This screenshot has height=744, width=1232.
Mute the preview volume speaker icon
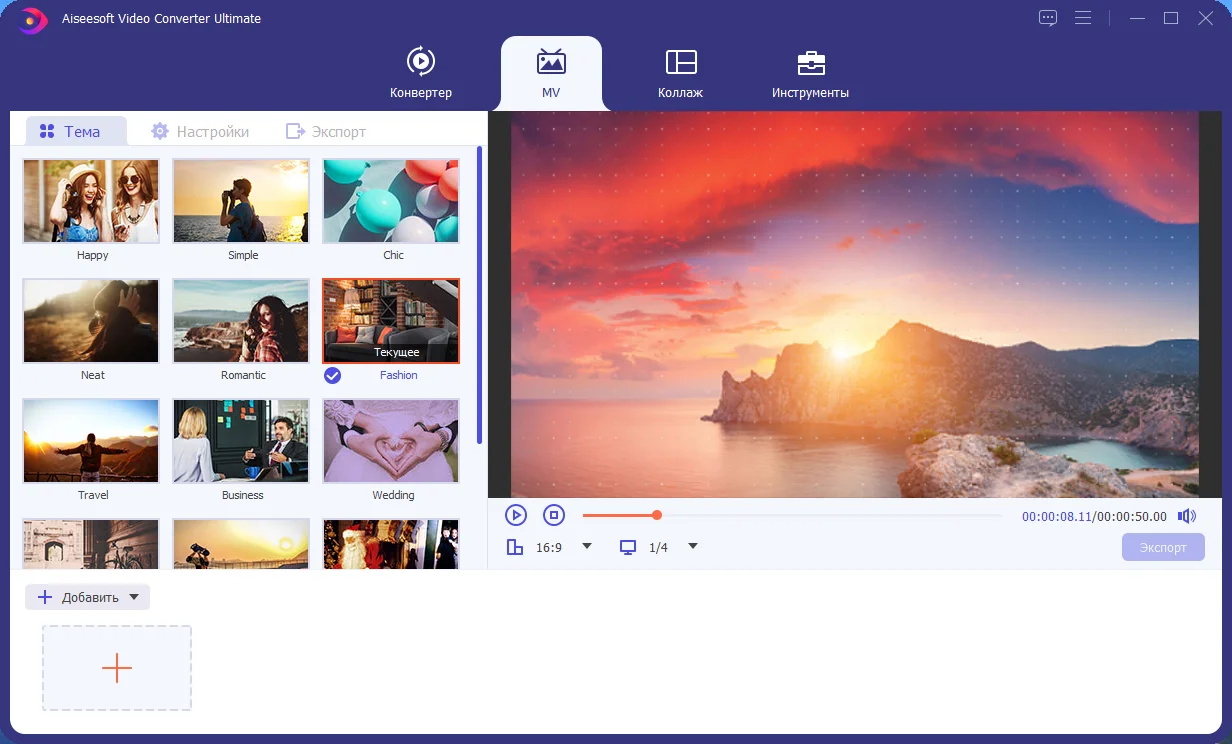click(x=1187, y=516)
